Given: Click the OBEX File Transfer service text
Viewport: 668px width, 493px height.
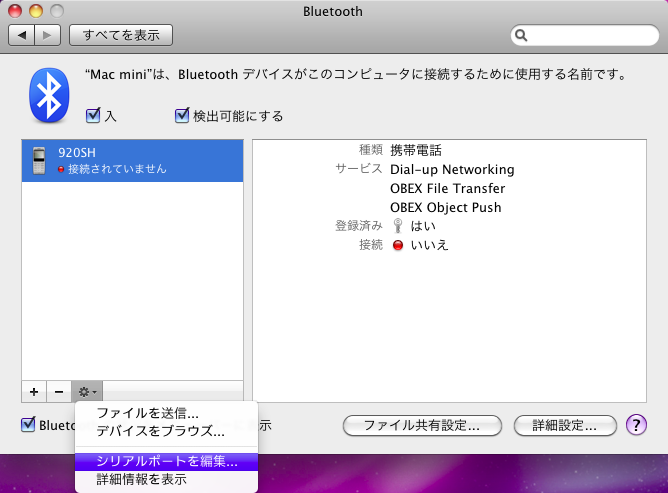Looking at the screenshot, I should [447, 188].
